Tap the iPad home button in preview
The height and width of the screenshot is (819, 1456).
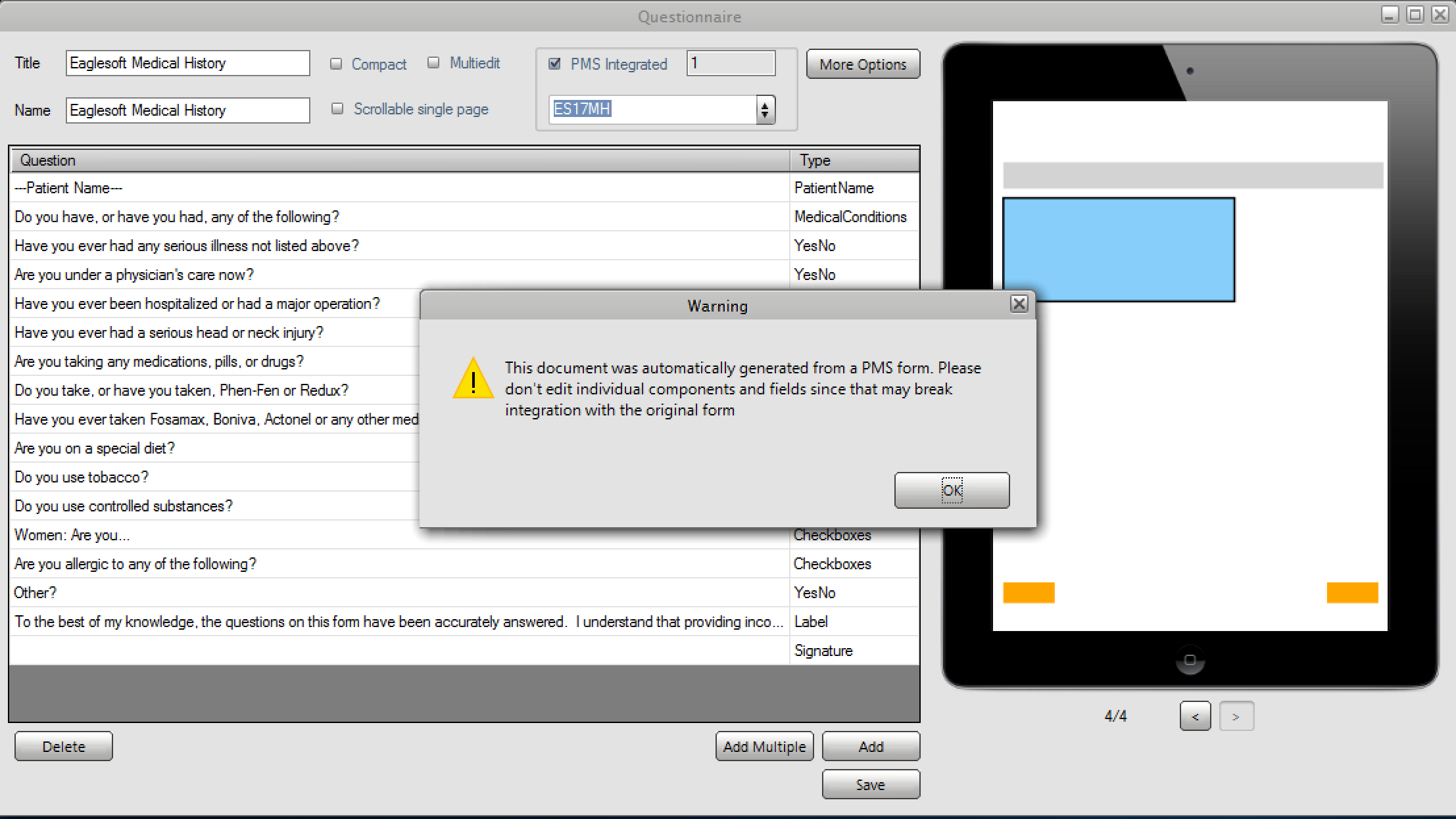(1190, 659)
